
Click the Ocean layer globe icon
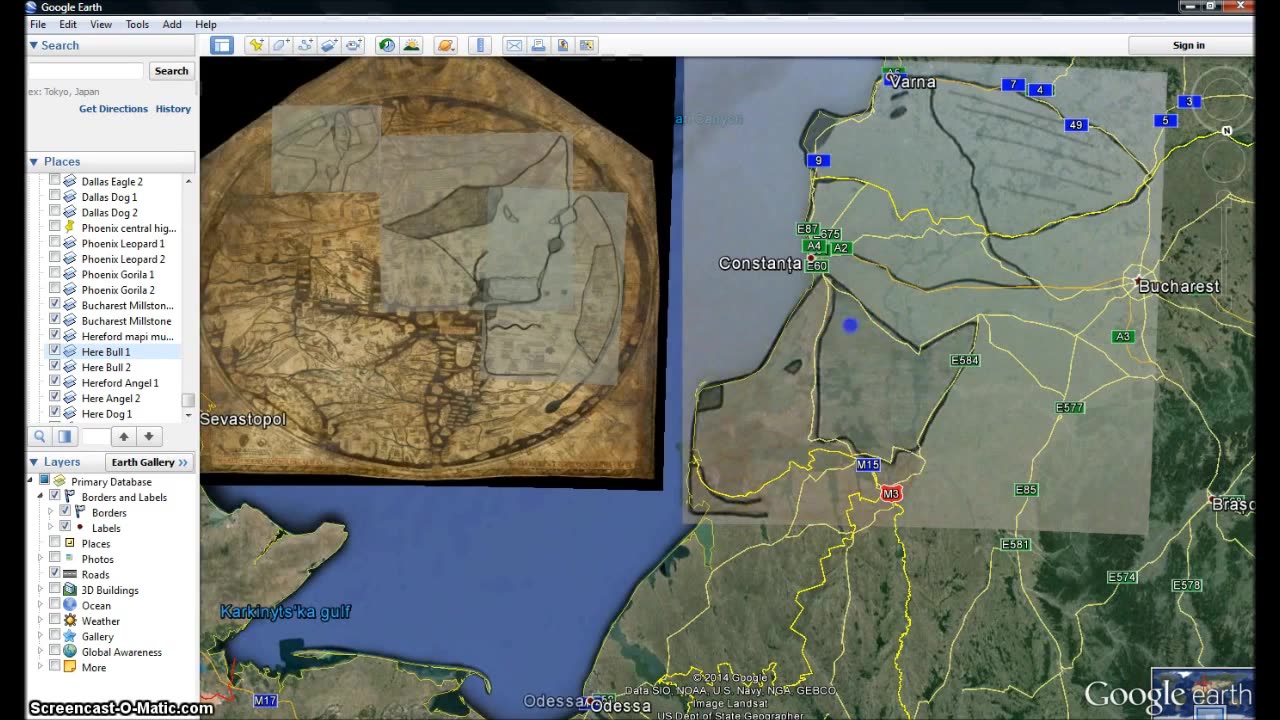(x=70, y=605)
